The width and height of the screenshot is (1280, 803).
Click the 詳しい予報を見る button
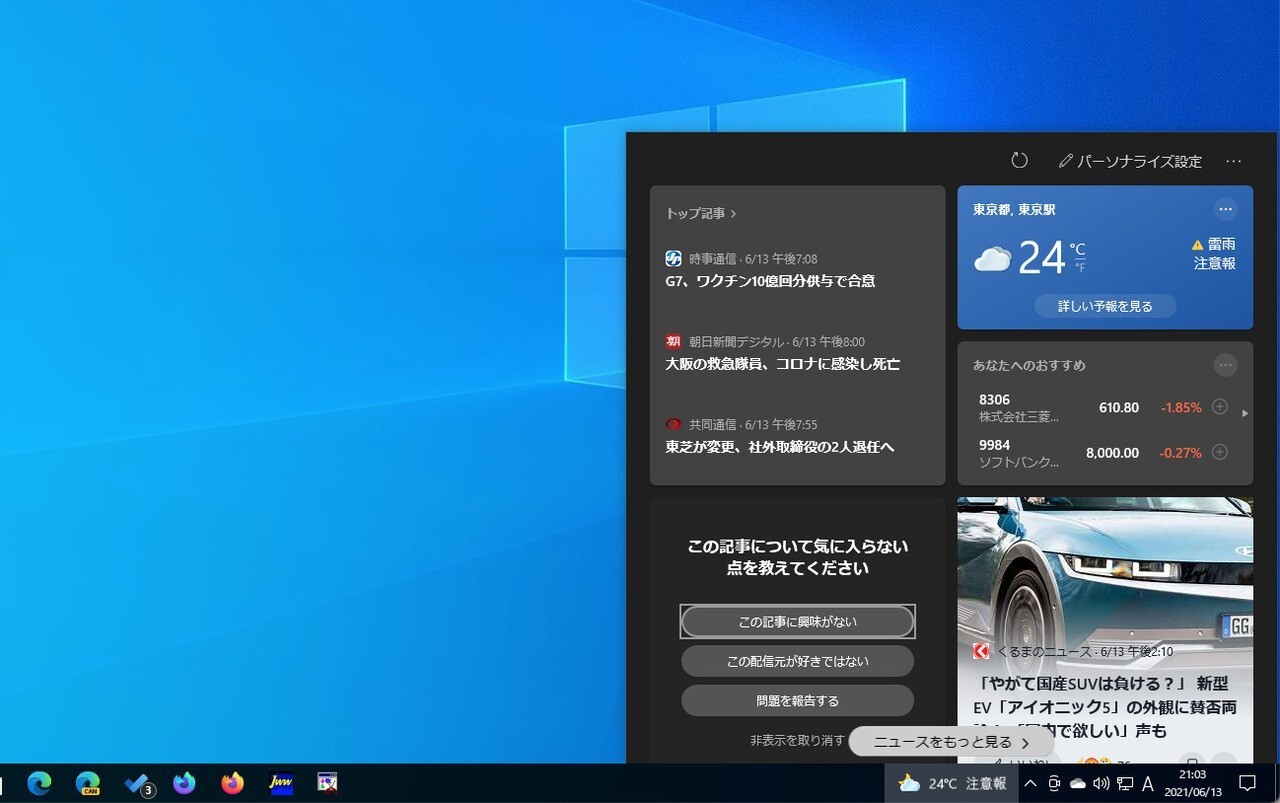click(1105, 306)
